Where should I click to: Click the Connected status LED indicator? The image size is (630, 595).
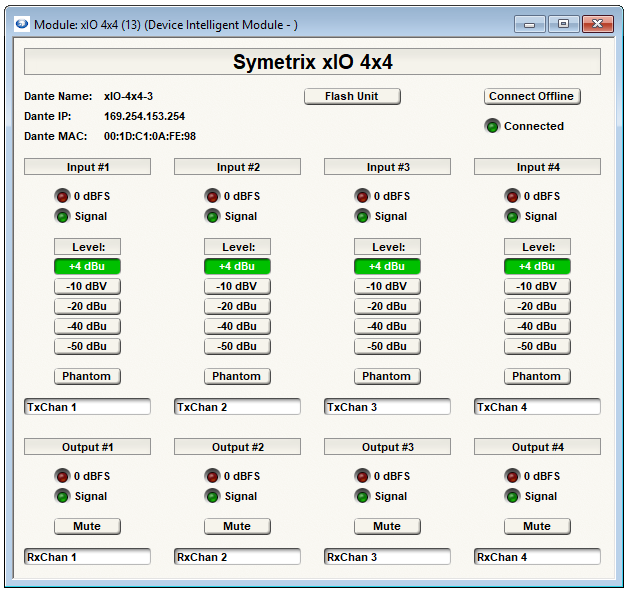click(x=492, y=126)
